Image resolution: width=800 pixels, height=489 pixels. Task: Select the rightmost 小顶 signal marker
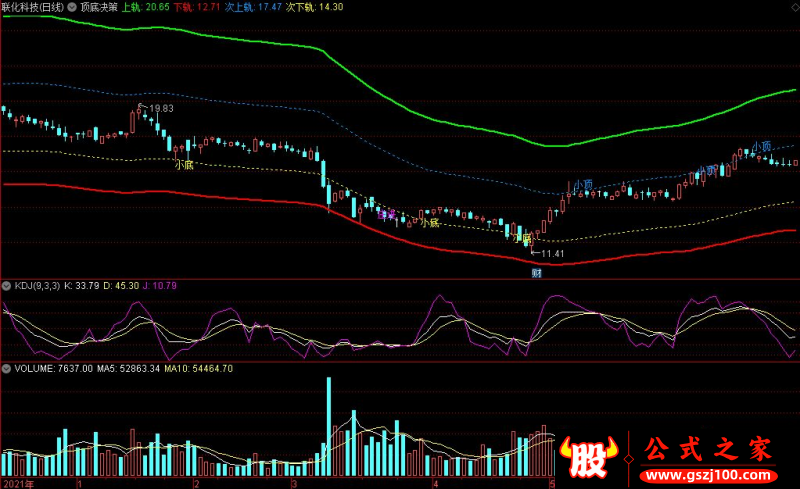761,146
